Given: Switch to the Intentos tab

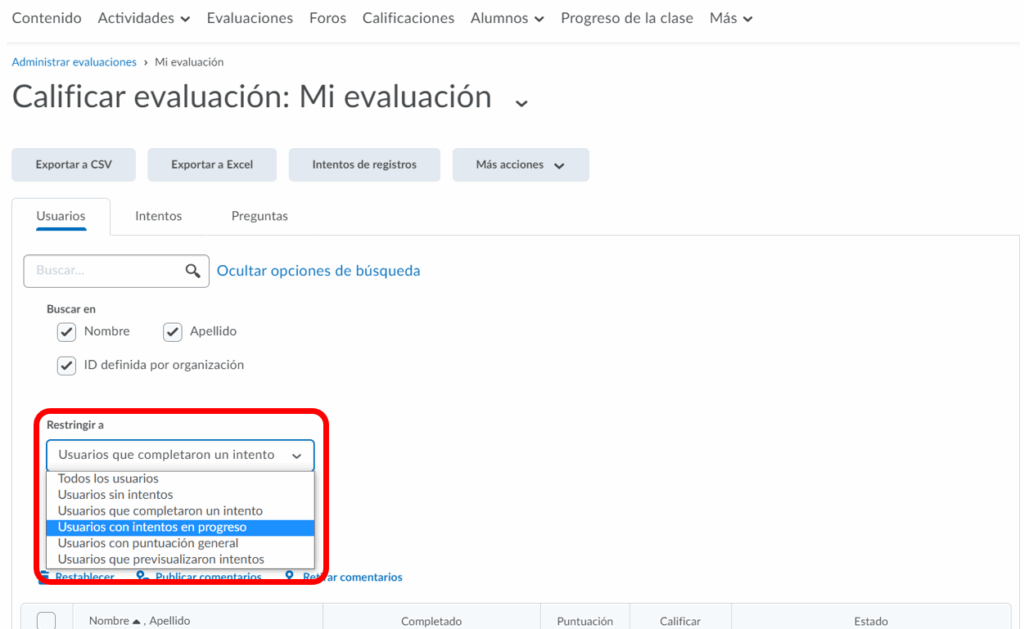Looking at the screenshot, I should [158, 216].
